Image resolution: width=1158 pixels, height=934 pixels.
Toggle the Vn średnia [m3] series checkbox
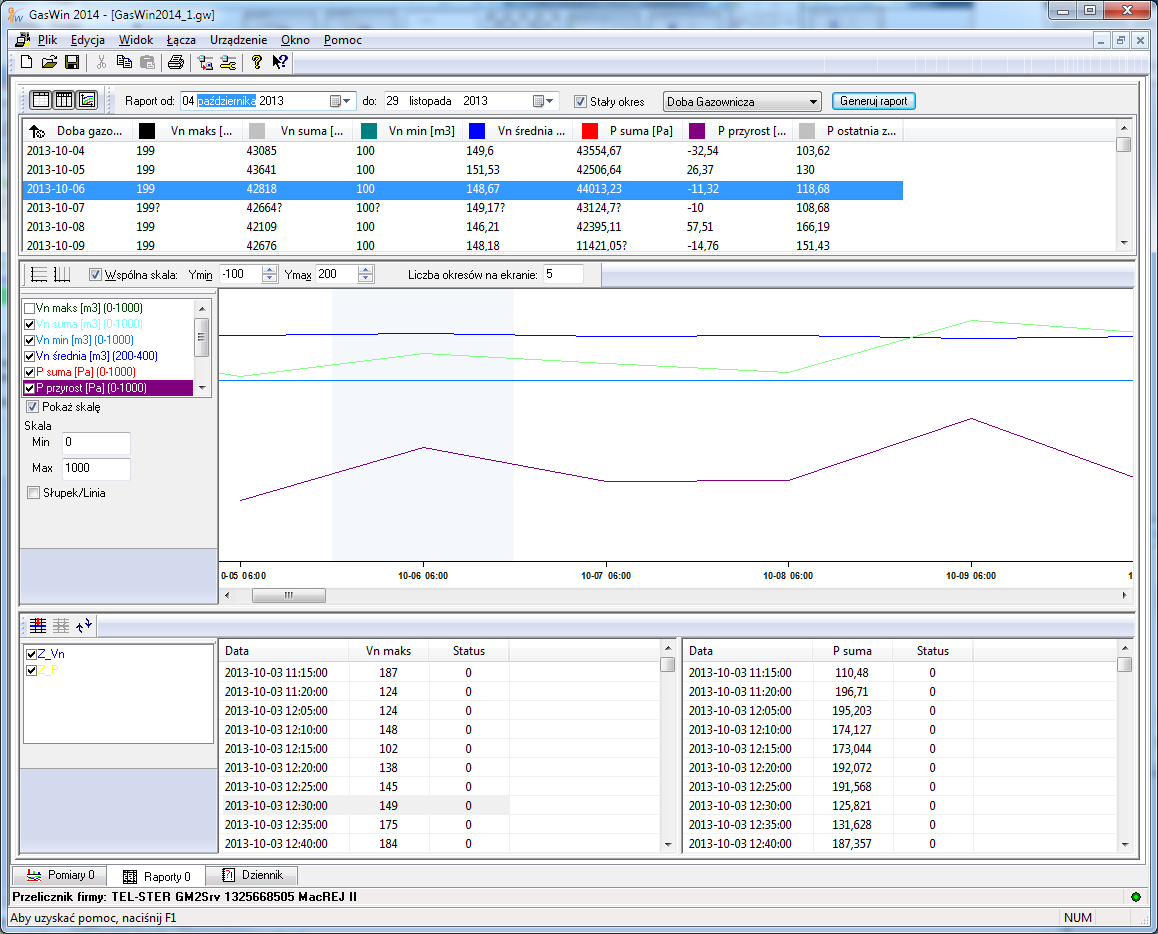(x=30, y=356)
